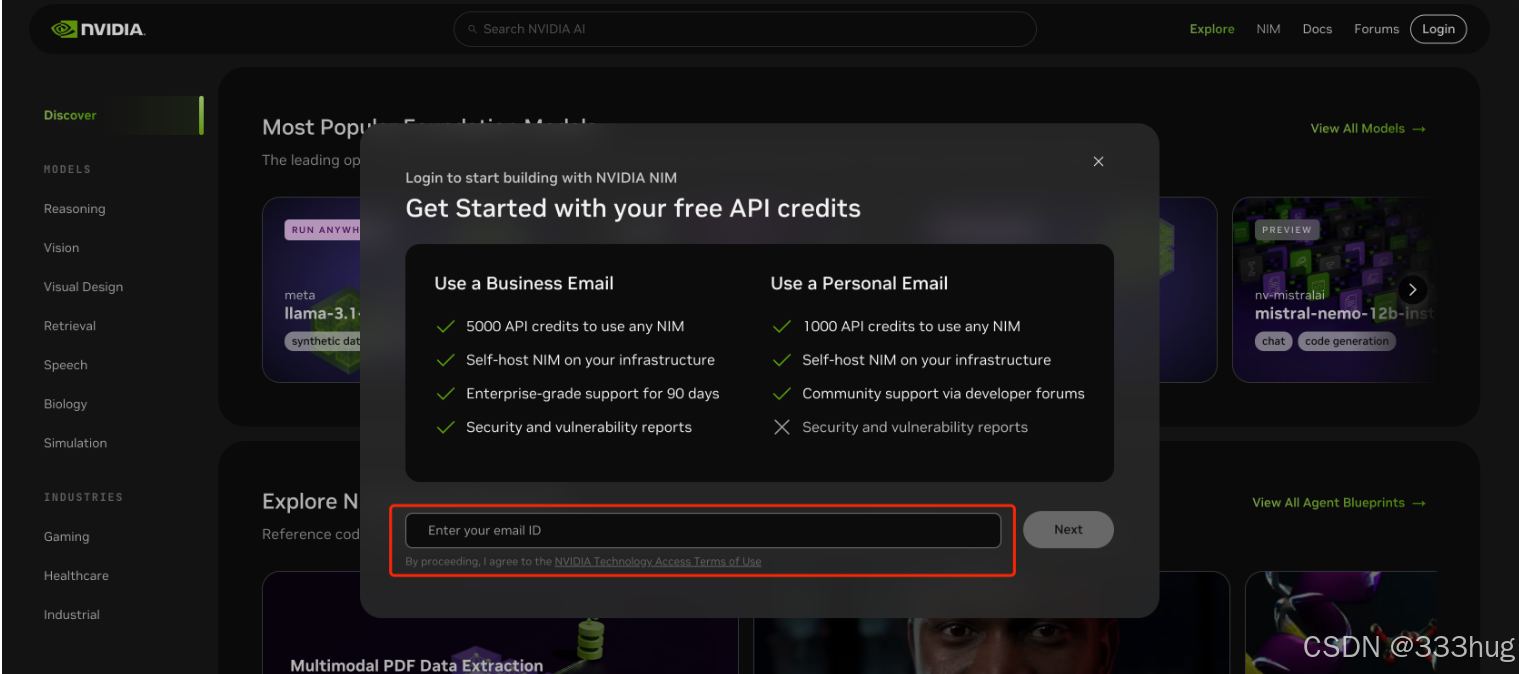Open the Healthcare industry category
The width and height of the screenshot is (1519, 674).
click(x=76, y=576)
